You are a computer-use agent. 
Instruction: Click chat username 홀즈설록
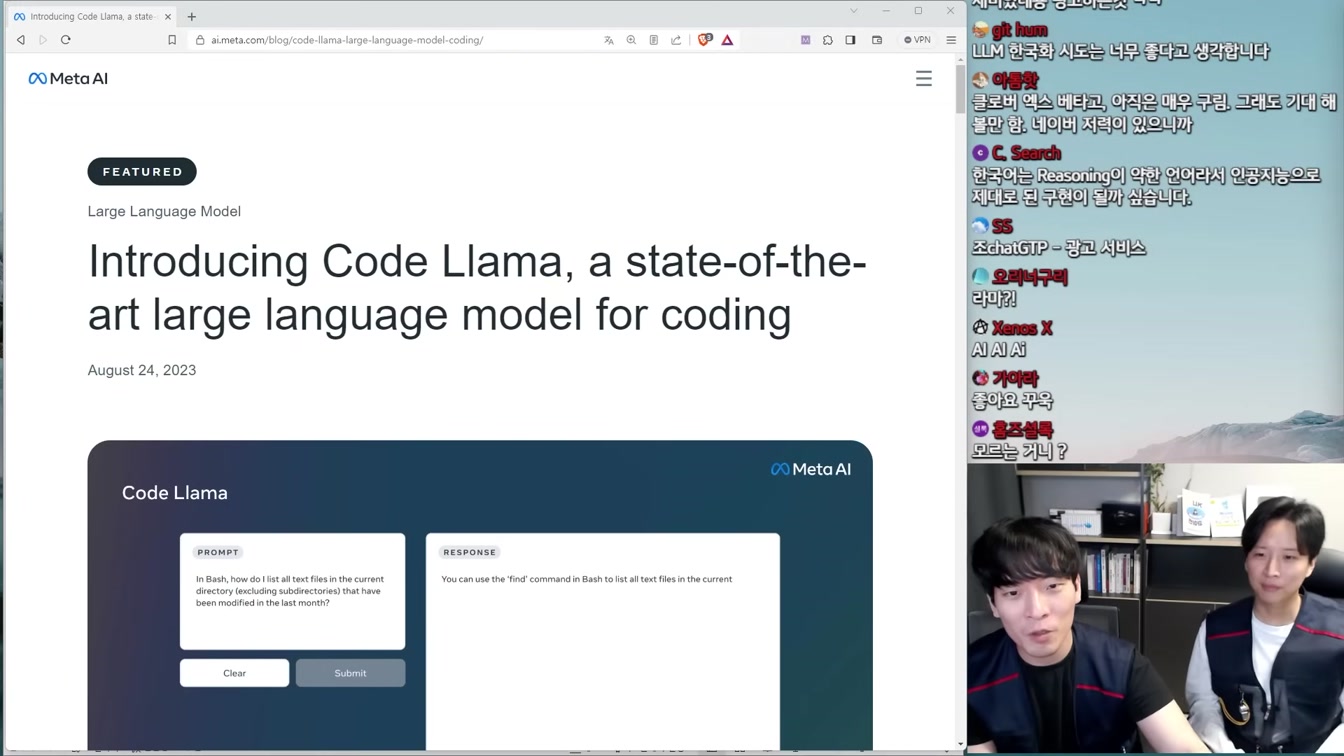pyautogui.click(x=1022, y=429)
